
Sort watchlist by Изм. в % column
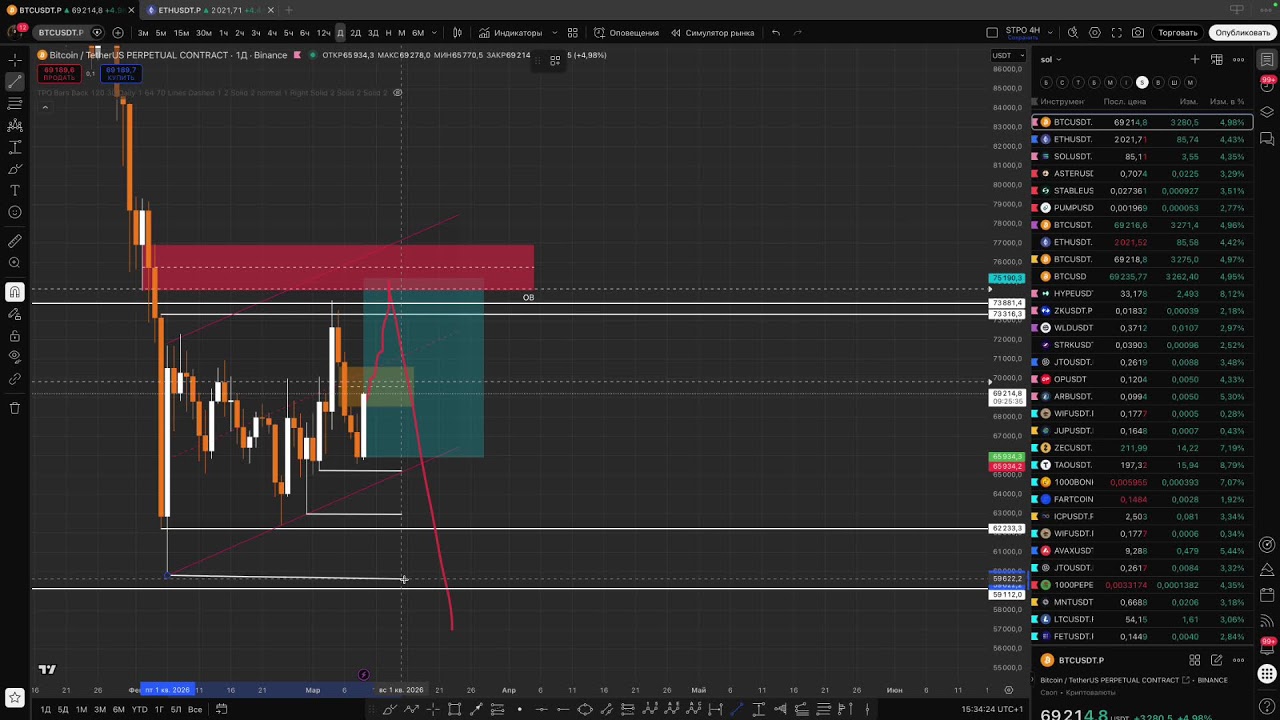1226,102
